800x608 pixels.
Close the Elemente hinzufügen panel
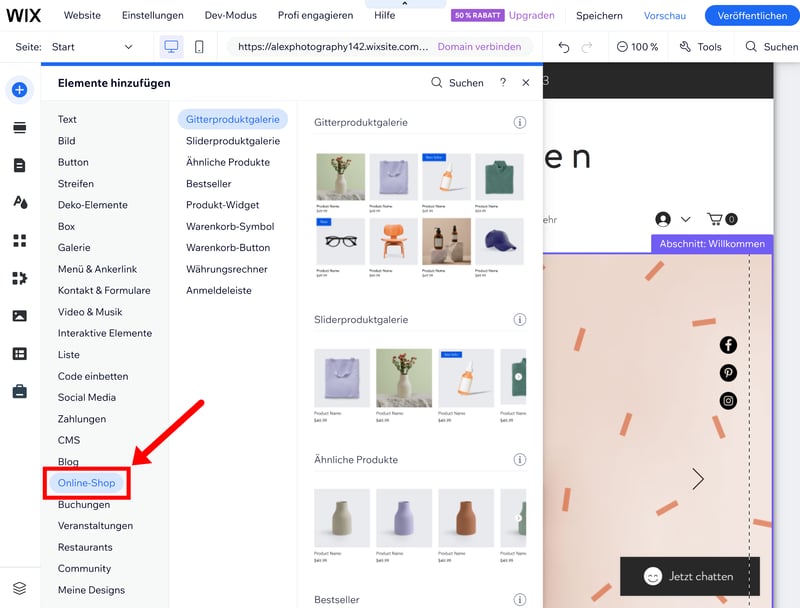526,83
